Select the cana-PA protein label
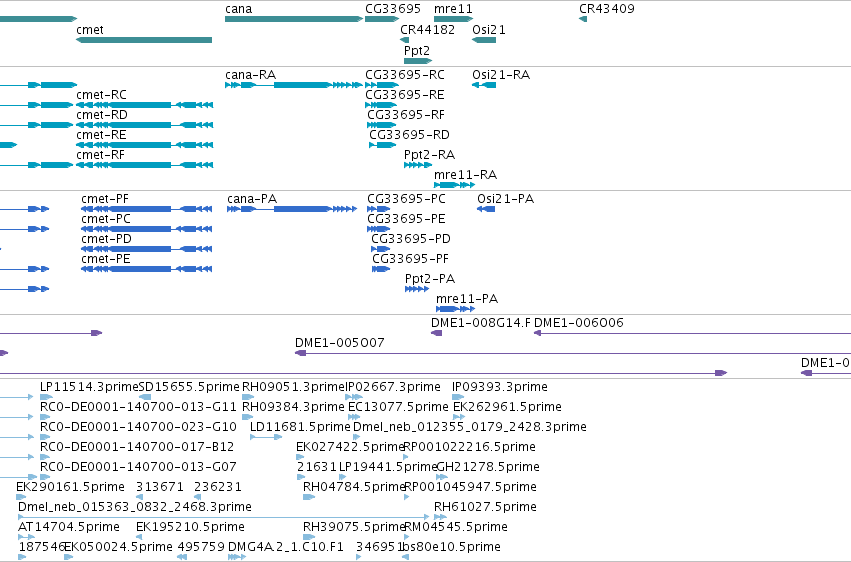This screenshot has height=562, width=851. pyautogui.click(x=252, y=199)
